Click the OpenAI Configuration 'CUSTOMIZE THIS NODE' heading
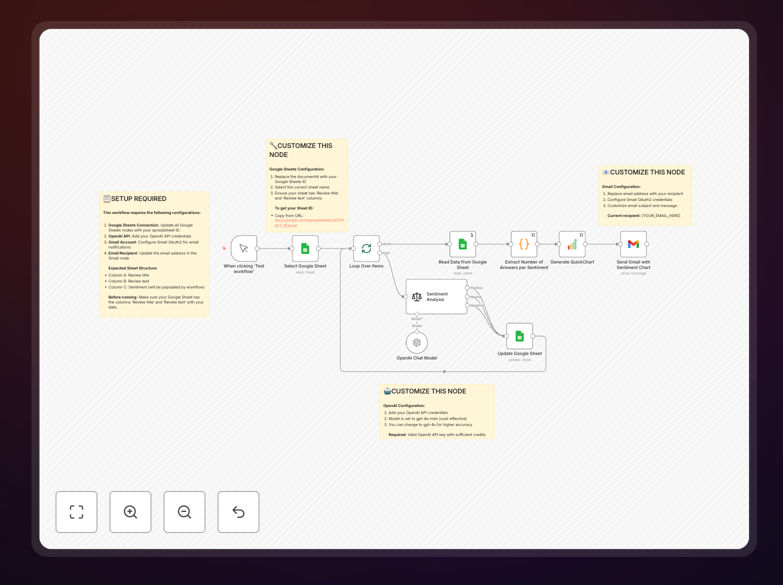This screenshot has height=585, width=783. (425, 391)
